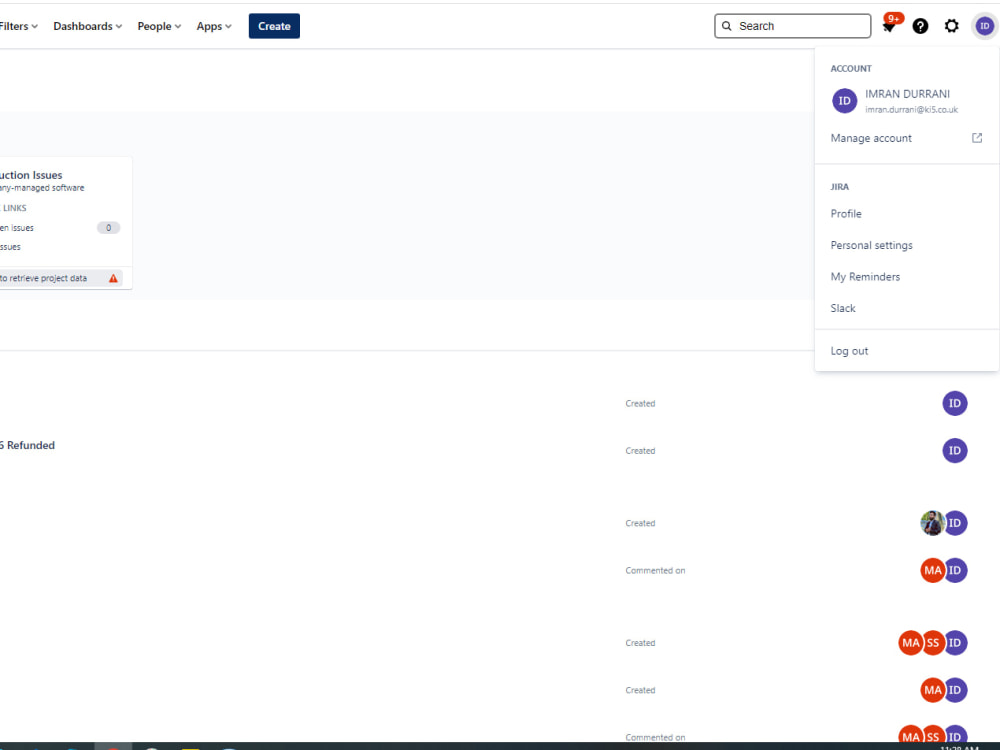Screen dimensions: 1000x750
Task: Click the ID avatar beside the topmost Created entry
Action: click(x=955, y=403)
